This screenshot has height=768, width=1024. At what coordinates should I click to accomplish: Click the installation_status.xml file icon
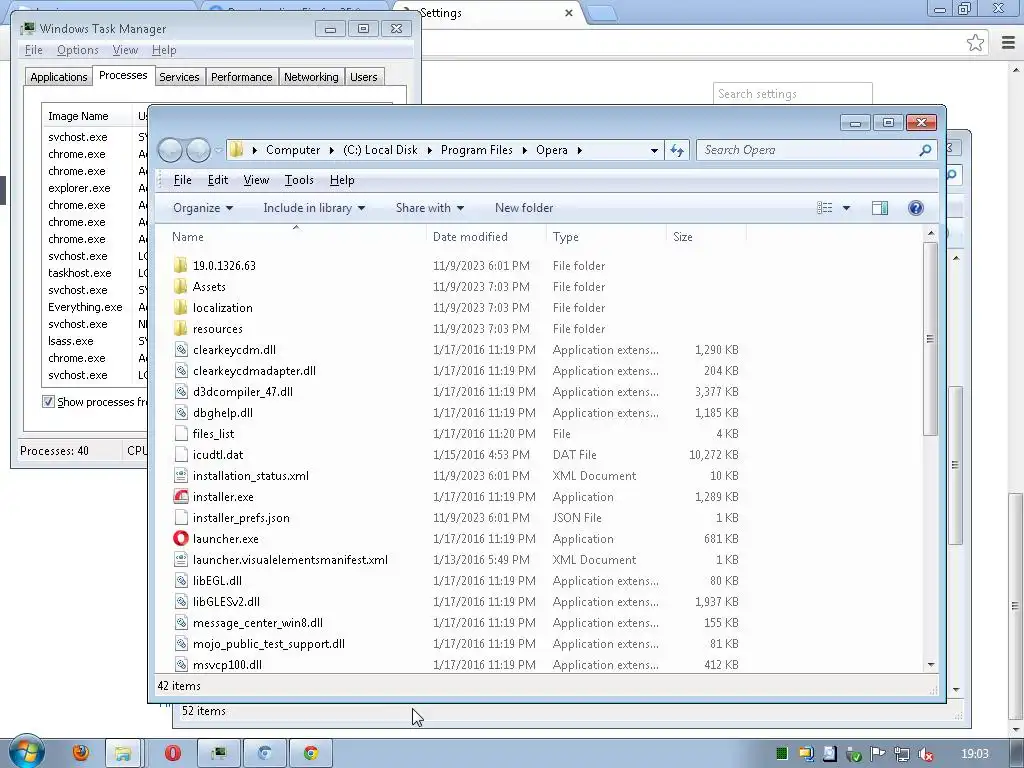click(181, 476)
